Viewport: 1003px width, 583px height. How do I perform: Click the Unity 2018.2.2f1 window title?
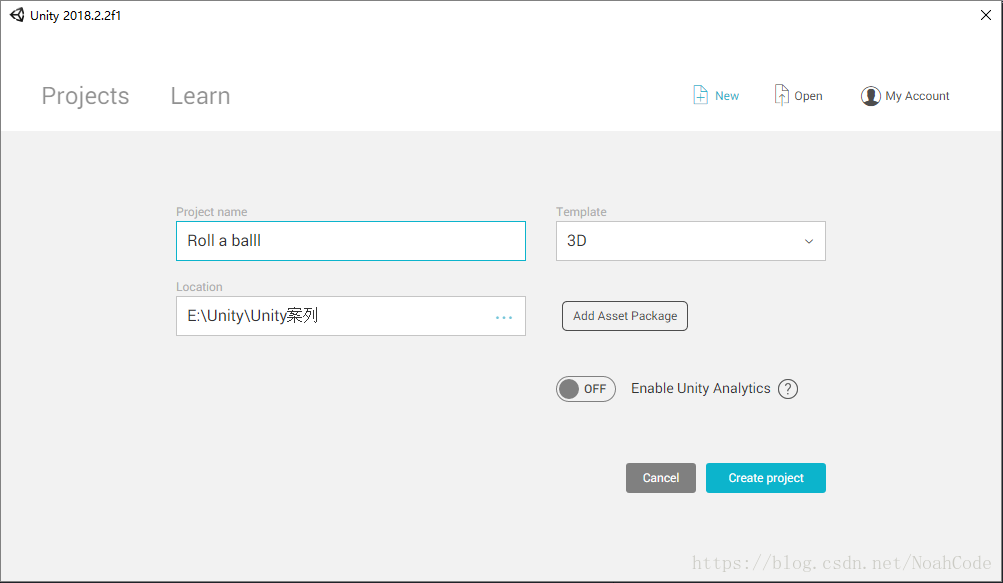[75, 15]
